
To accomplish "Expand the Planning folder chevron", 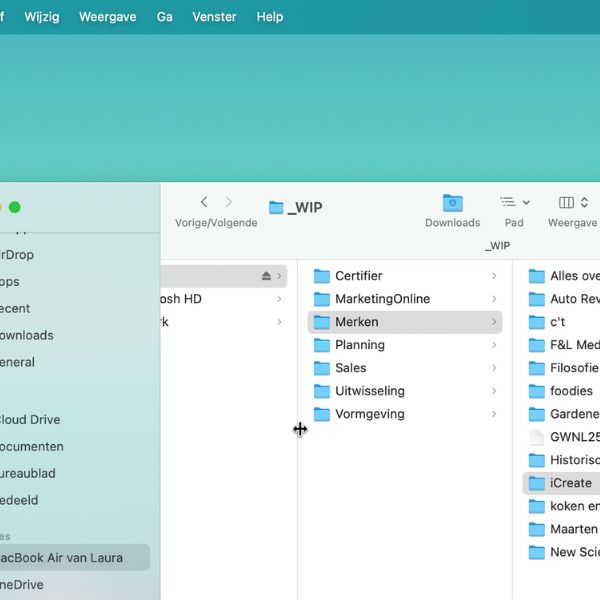I will [x=494, y=345].
